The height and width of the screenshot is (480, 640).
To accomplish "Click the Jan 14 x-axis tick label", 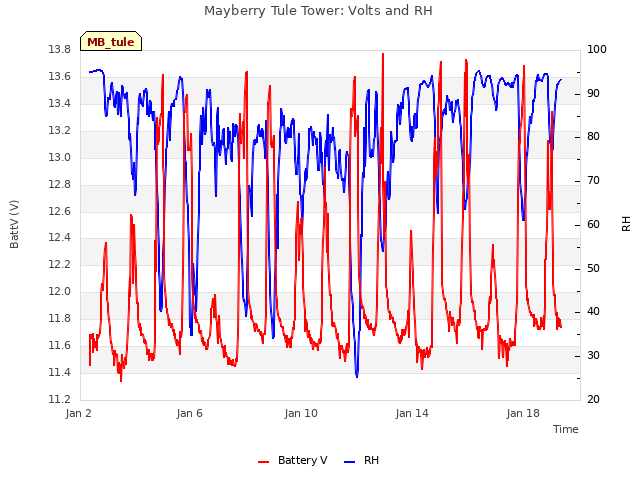I will (x=412, y=413).
